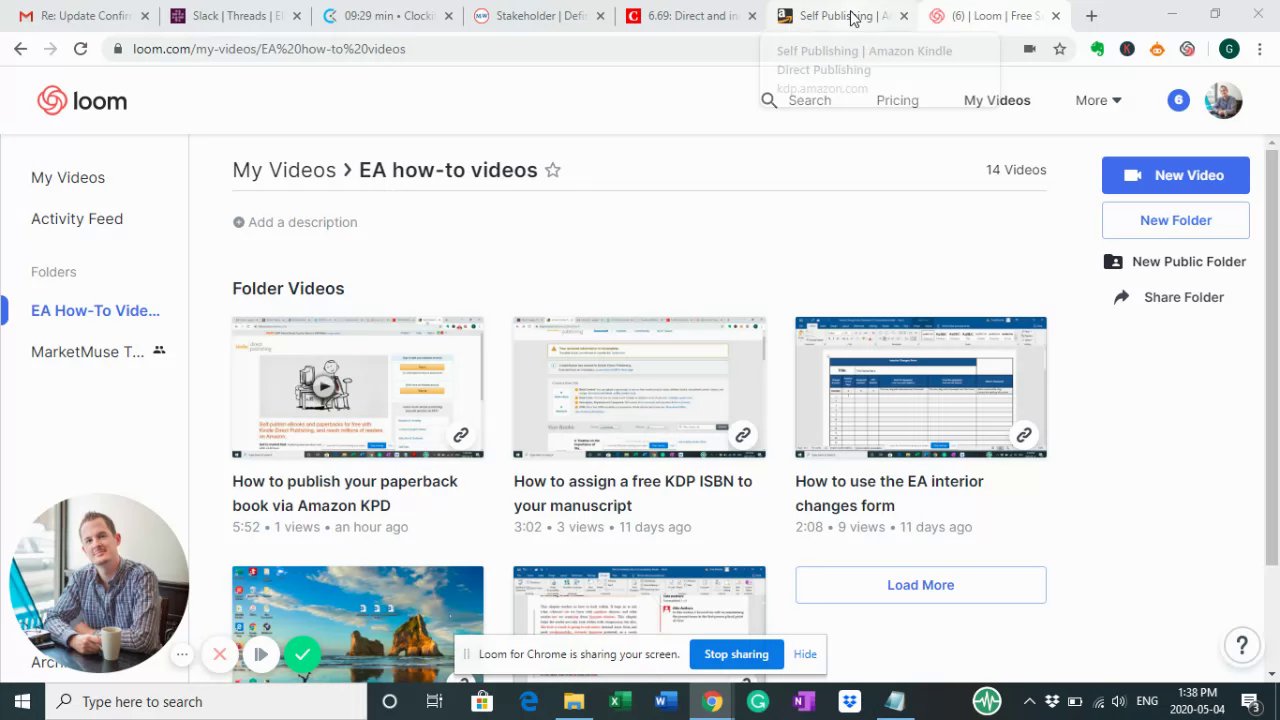Pause the Loom recording
The width and height of the screenshot is (1280, 720).
coord(260,655)
